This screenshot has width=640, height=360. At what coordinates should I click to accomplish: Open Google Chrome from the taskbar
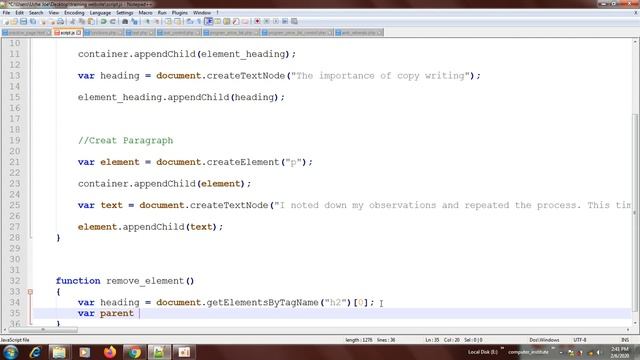click(134, 352)
